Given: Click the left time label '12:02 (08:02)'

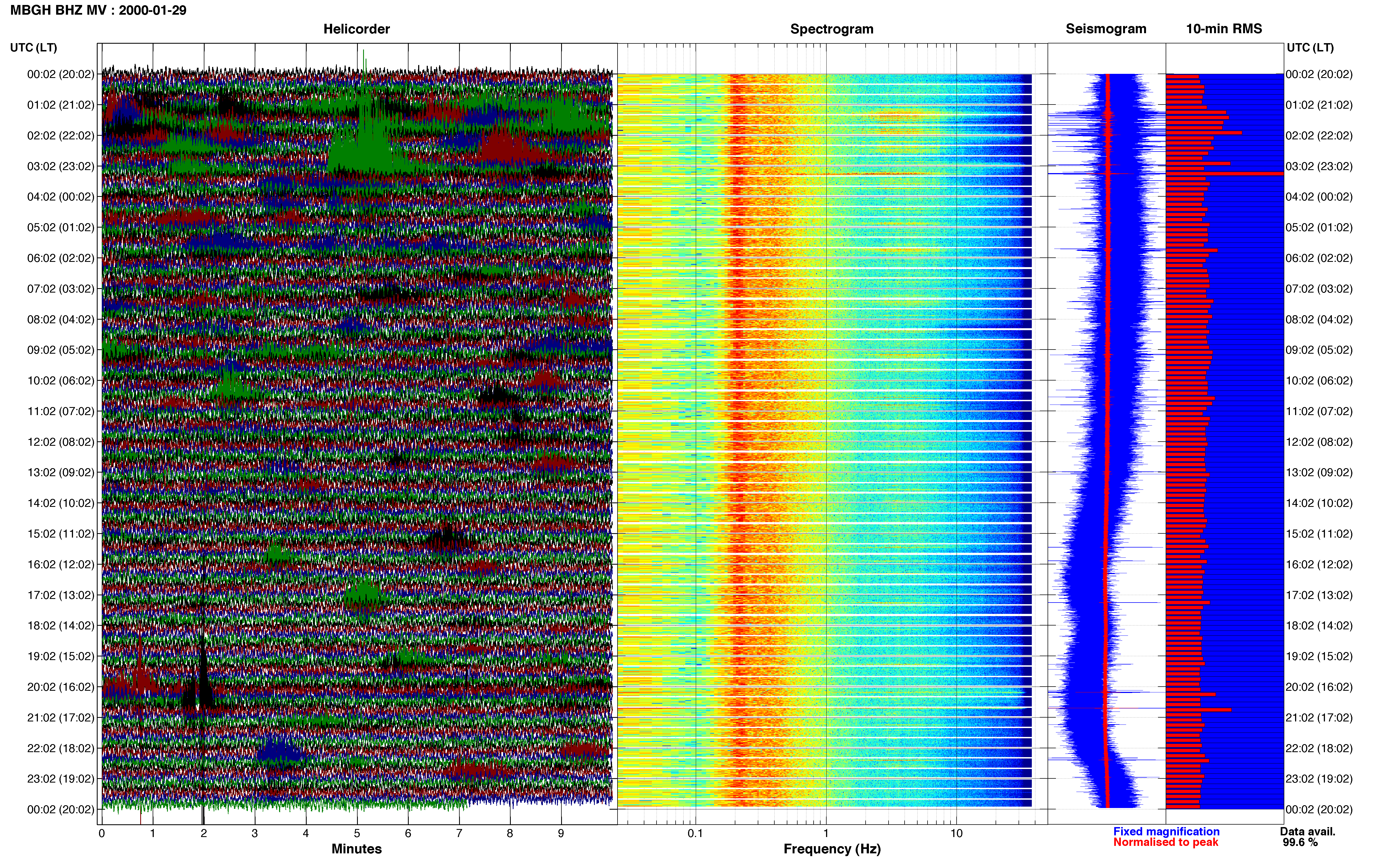Looking at the screenshot, I should point(61,442).
